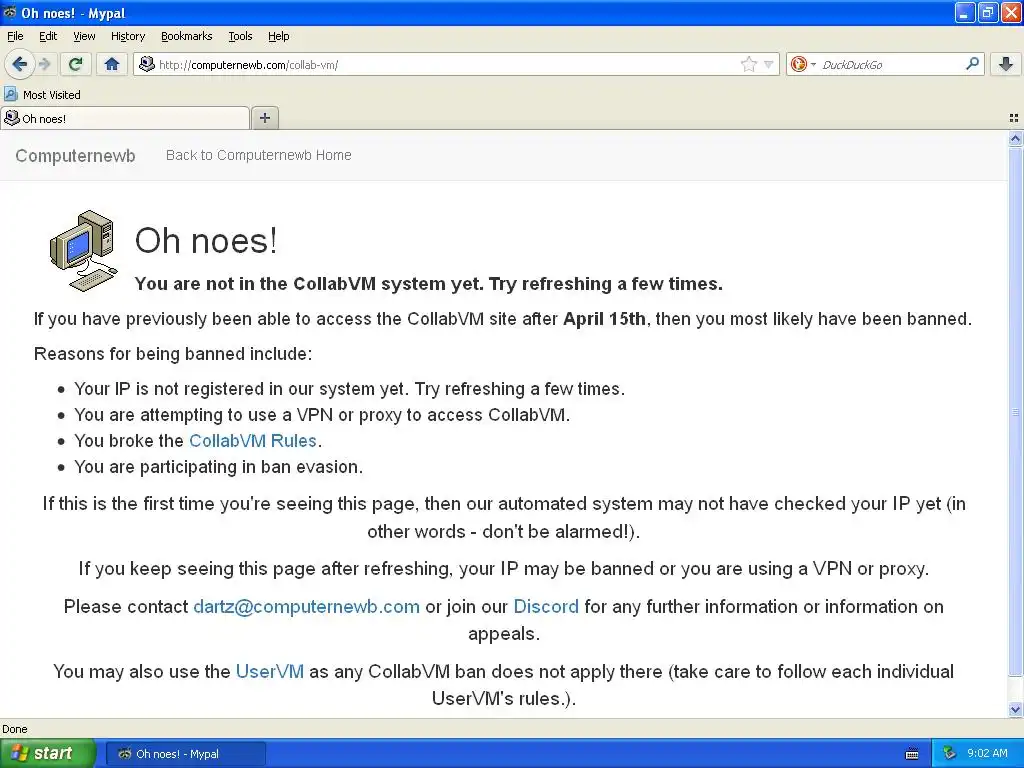Open the downloads arrow button
Screen dimensions: 1024x768
(x=1006, y=64)
